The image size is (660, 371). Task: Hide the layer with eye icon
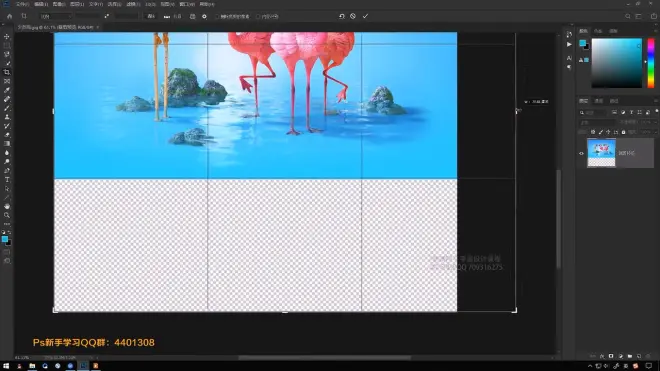tap(581, 153)
